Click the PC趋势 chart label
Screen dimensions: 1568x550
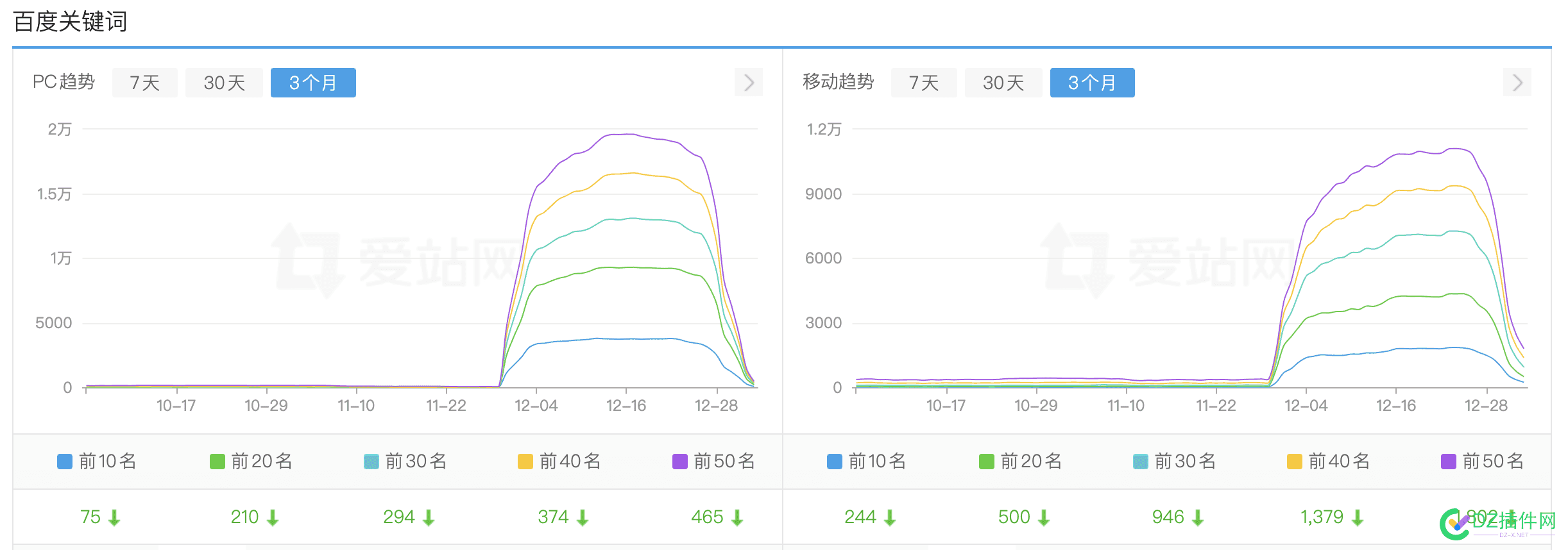[64, 82]
